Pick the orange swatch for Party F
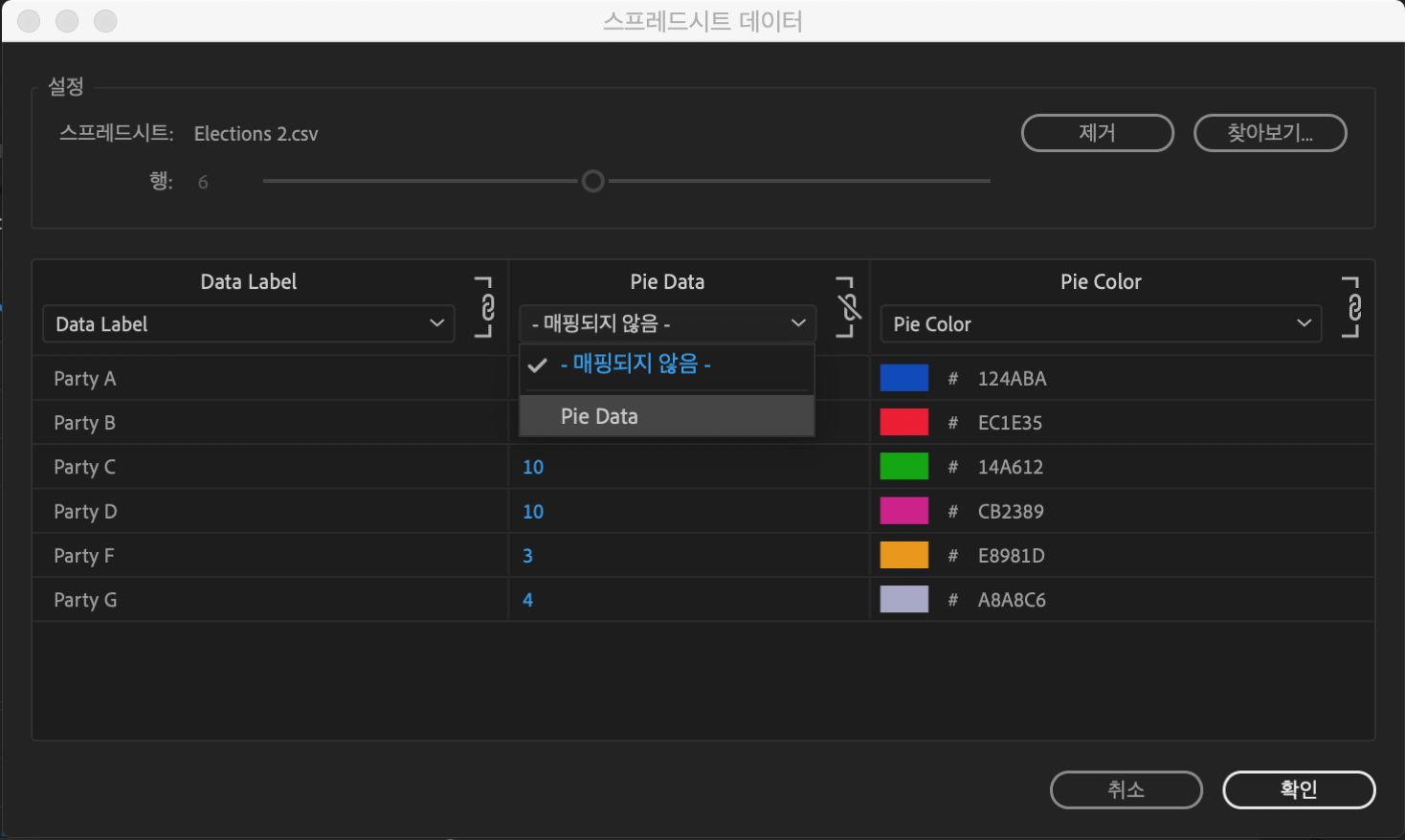The image size is (1405, 840). tap(904, 555)
